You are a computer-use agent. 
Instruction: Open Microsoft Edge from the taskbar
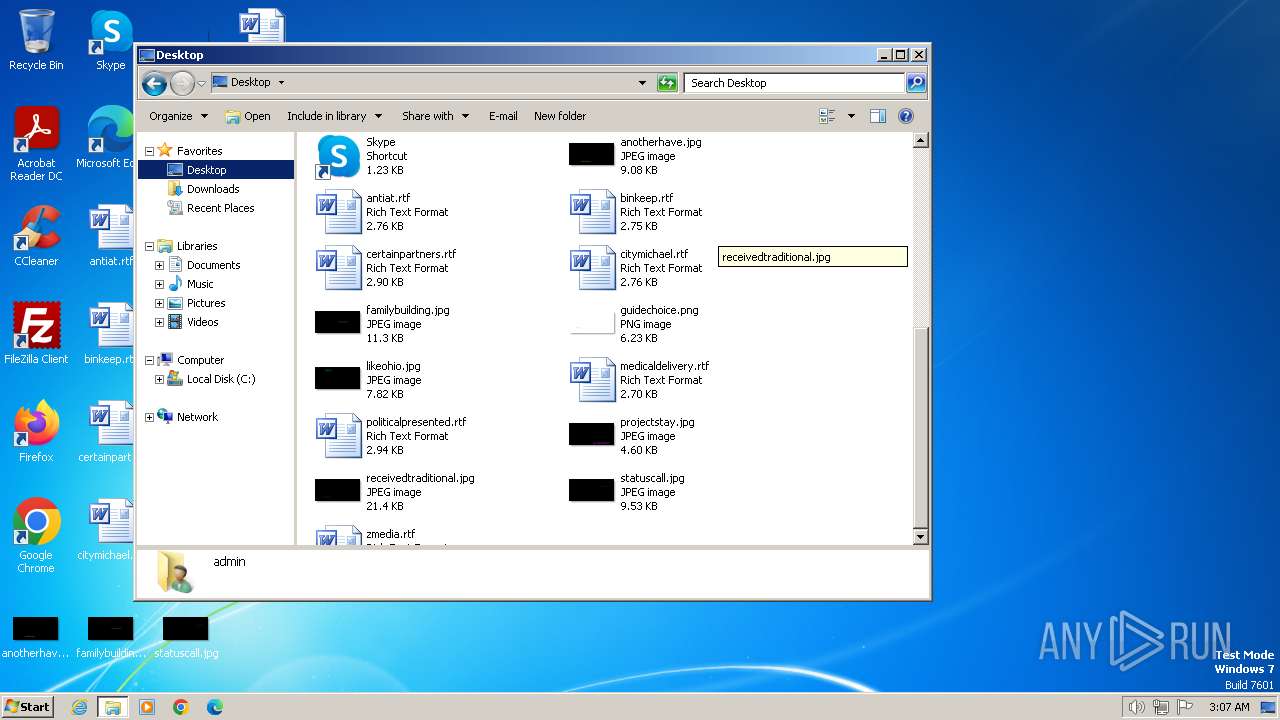point(214,707)
